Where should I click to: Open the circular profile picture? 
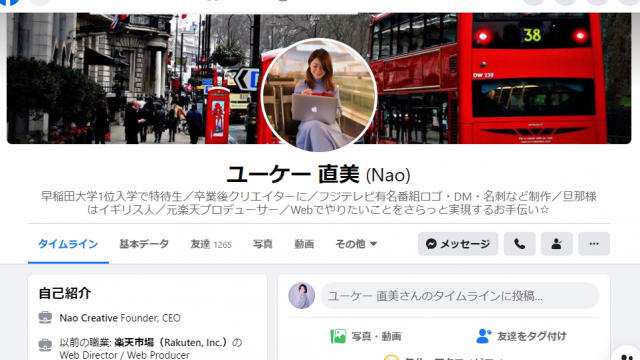319,95
